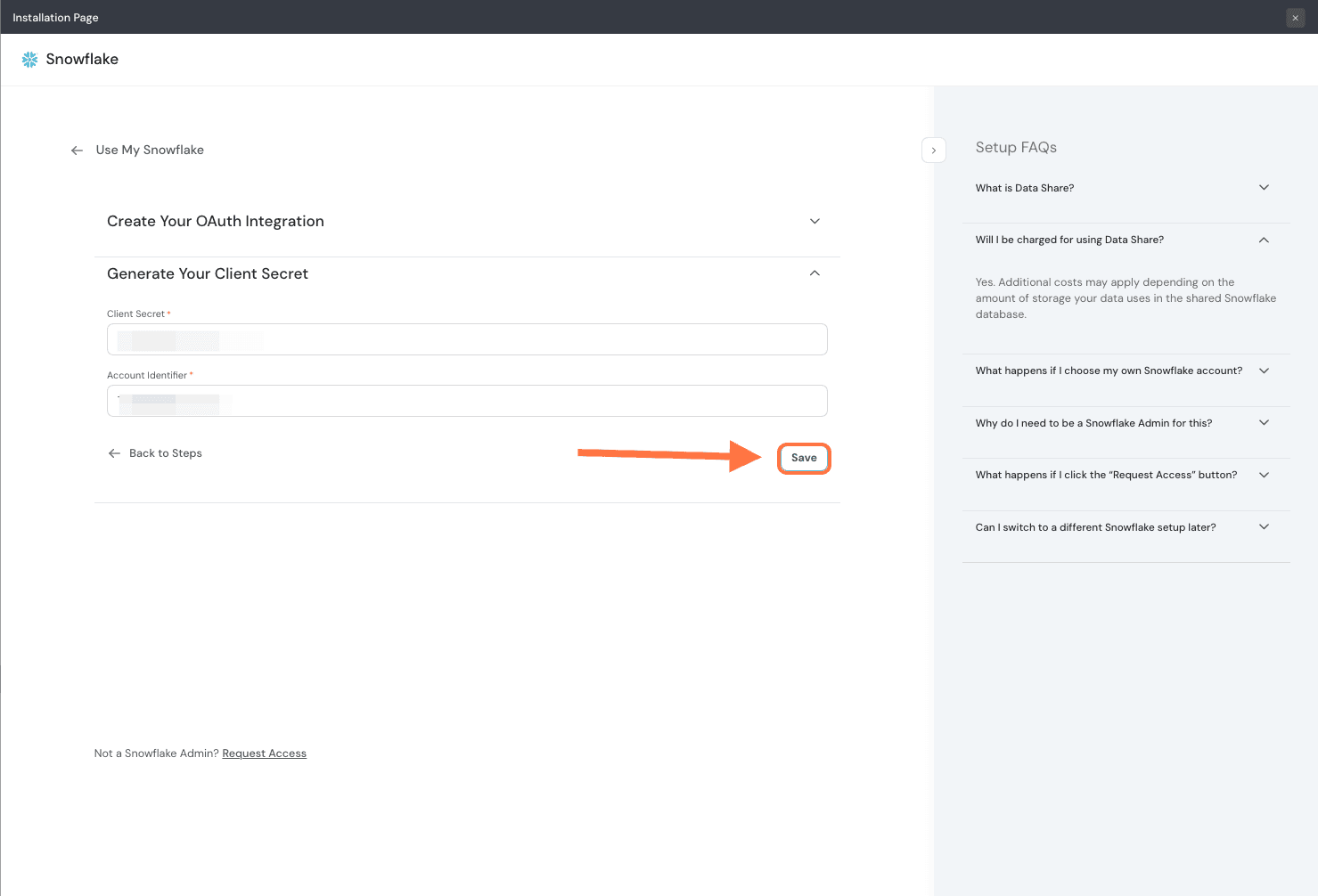Expand the Request Access button FAQ
The height and width of the screenshot is (896, 1318).
pyautogui.click(x=1263, y=475)
